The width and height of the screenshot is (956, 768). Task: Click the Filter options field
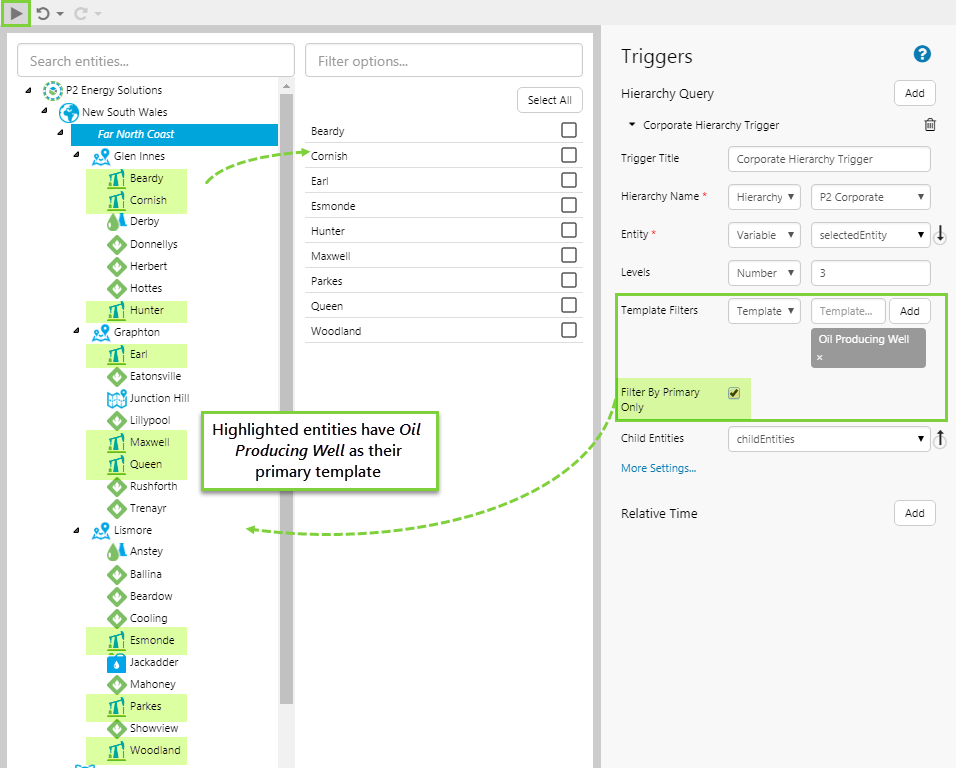pos(444,60)
